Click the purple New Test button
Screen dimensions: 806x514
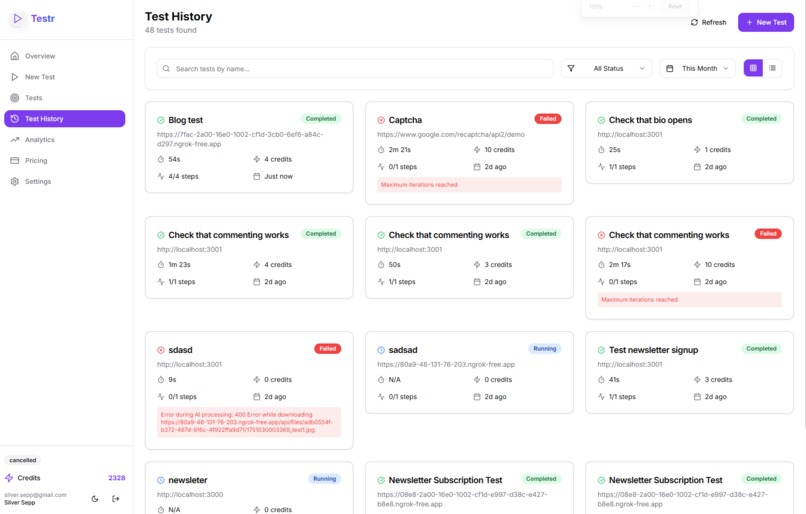(766, 23)
